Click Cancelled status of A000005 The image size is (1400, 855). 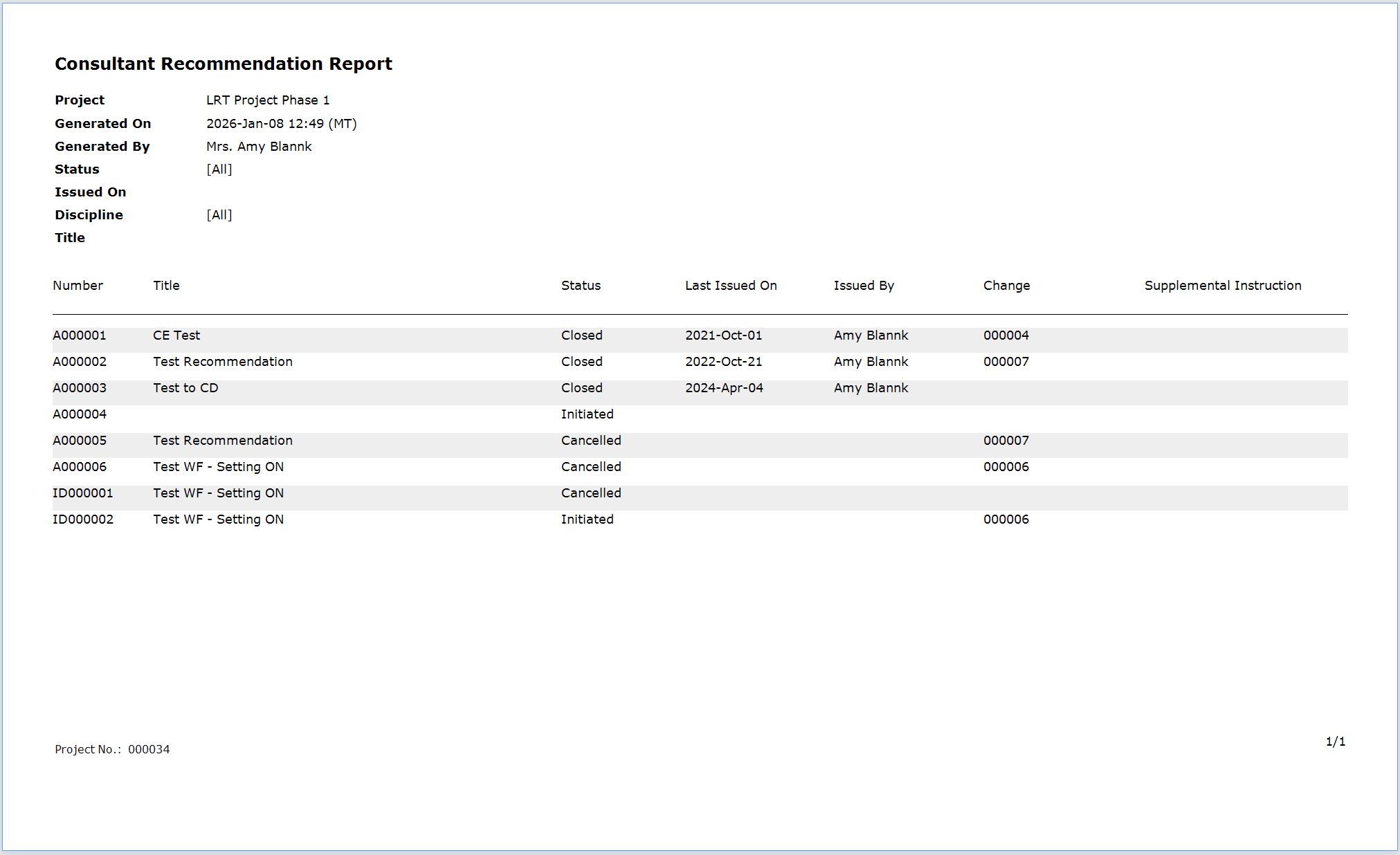point(592,441)
